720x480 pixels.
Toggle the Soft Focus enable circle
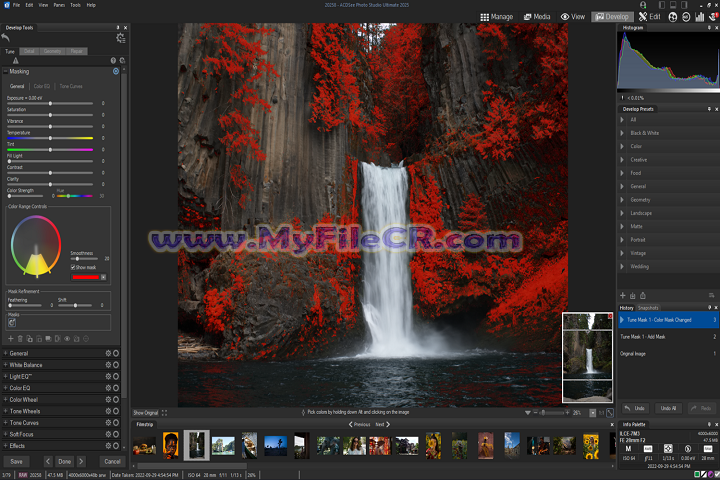[116, 434]
